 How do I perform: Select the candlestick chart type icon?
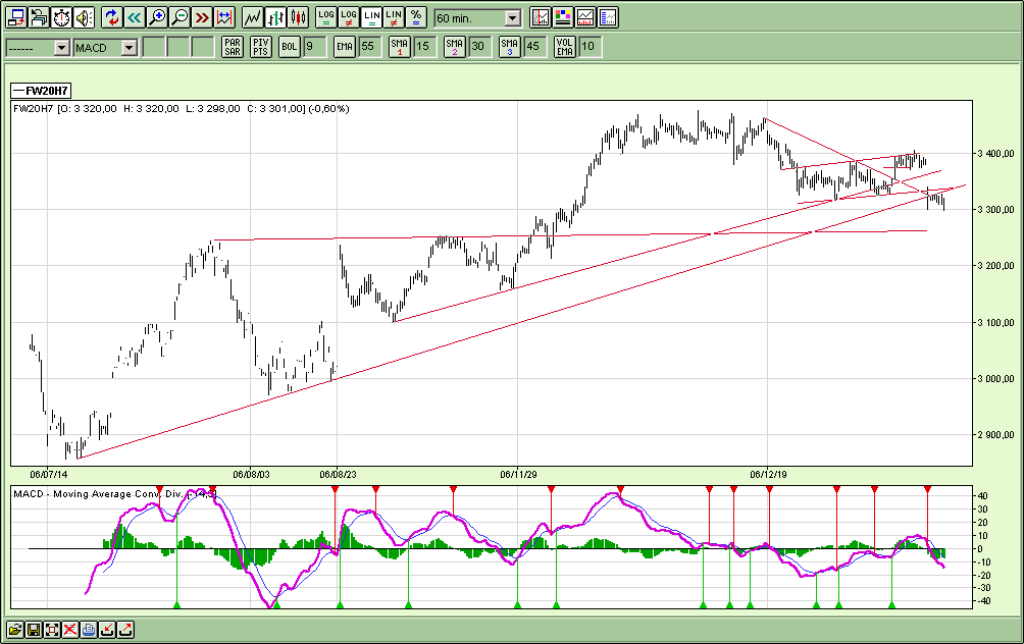pyautogui.click(x=298, y=17)
